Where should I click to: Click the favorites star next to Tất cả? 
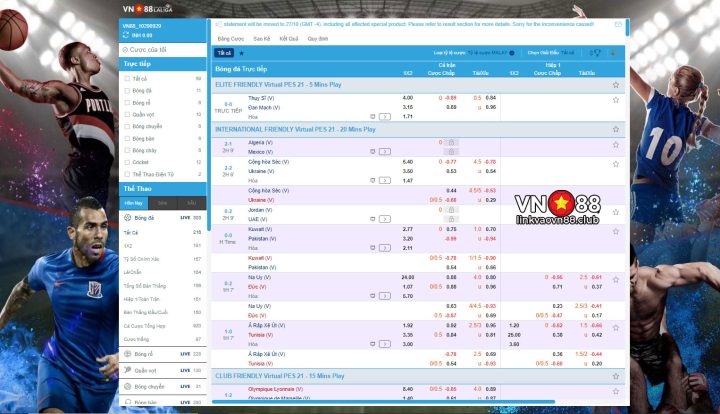click(242, 53)
